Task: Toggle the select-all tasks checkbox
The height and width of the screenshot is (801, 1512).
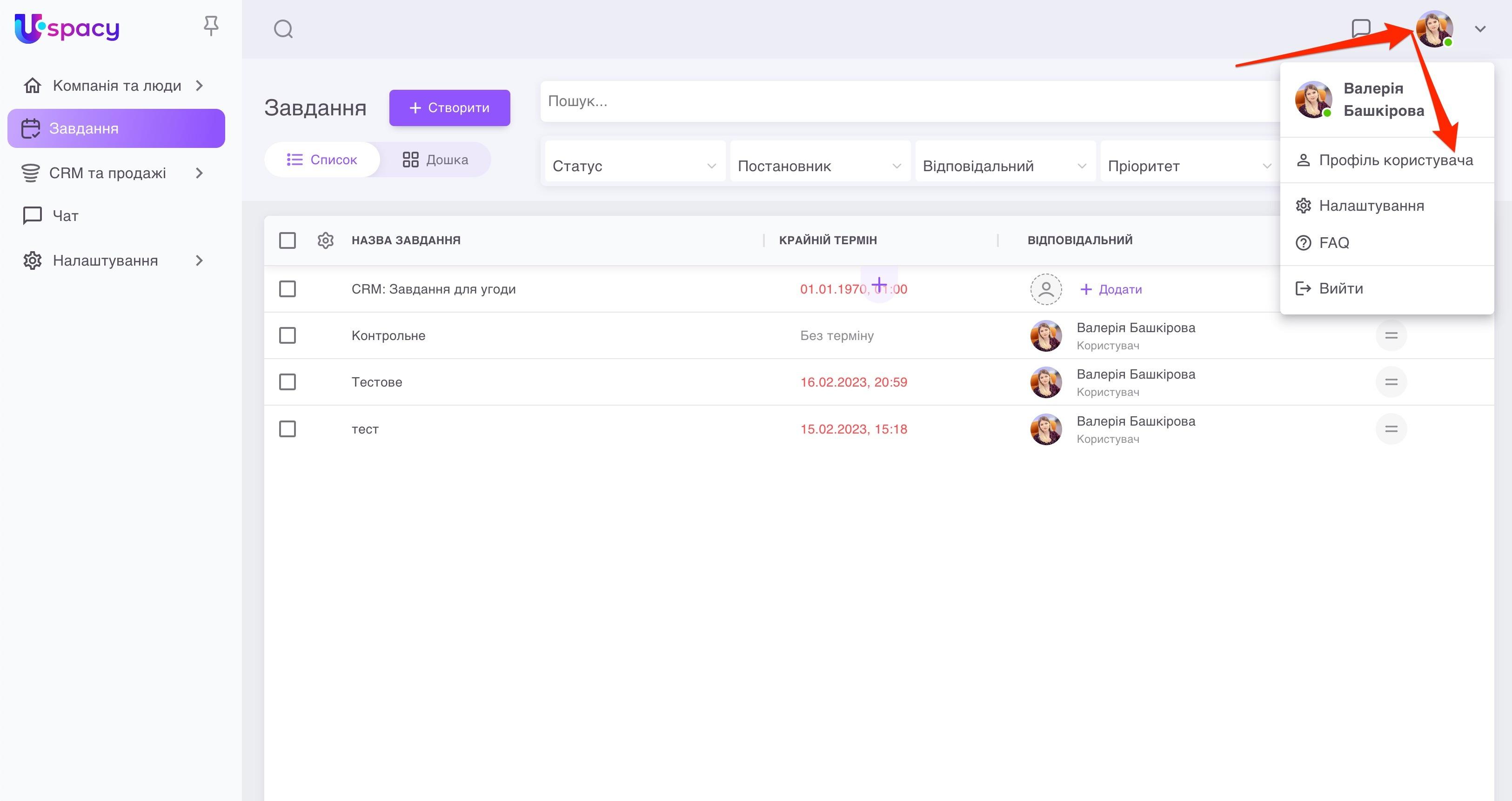Action: point(287,240)
